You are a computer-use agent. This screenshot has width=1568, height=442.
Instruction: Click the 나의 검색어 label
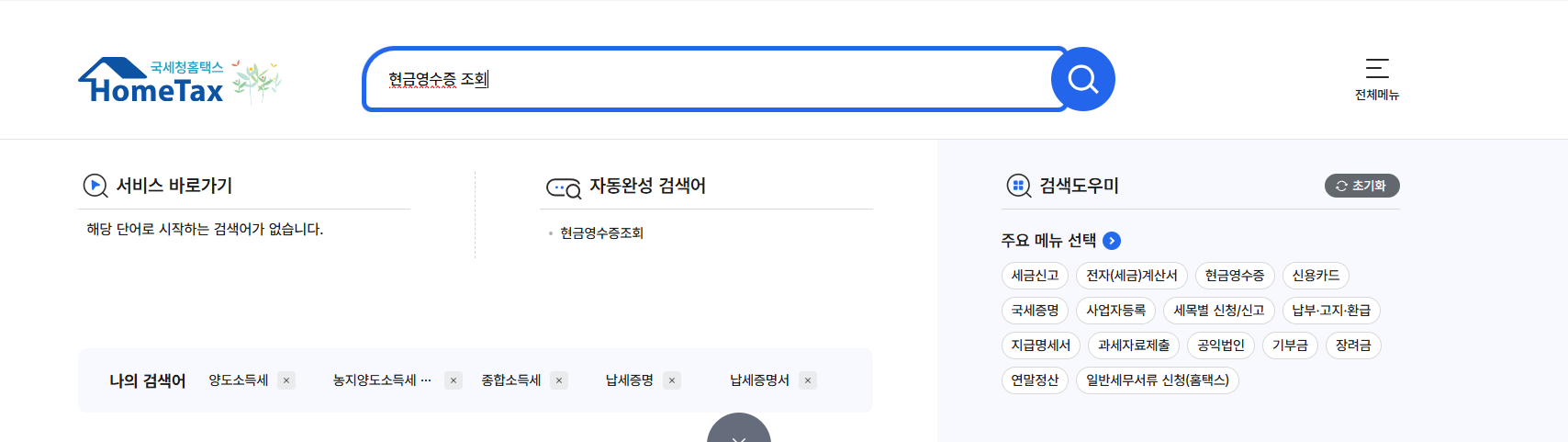point(147,380)
